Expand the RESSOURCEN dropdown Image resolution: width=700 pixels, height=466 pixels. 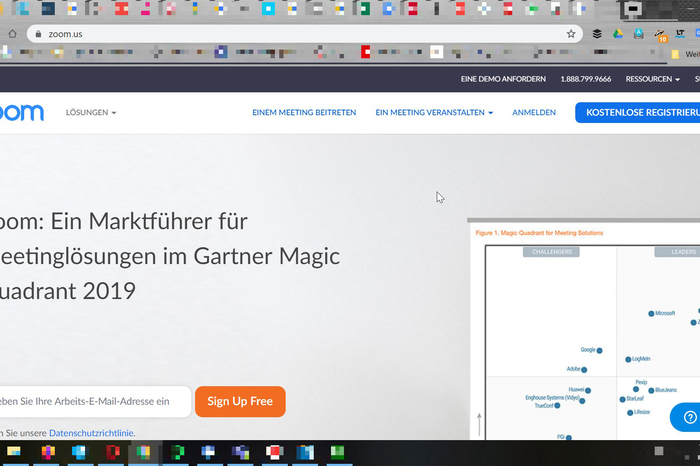652,79
